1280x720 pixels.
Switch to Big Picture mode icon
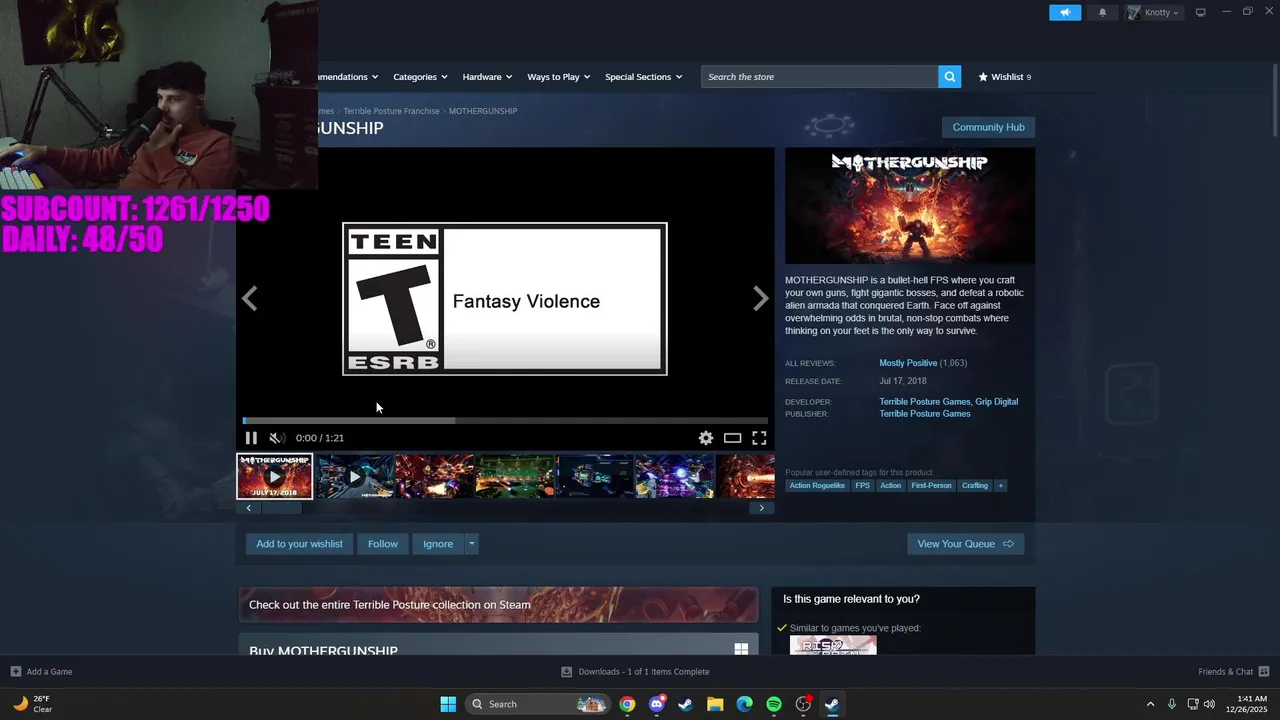[1201, 12]
